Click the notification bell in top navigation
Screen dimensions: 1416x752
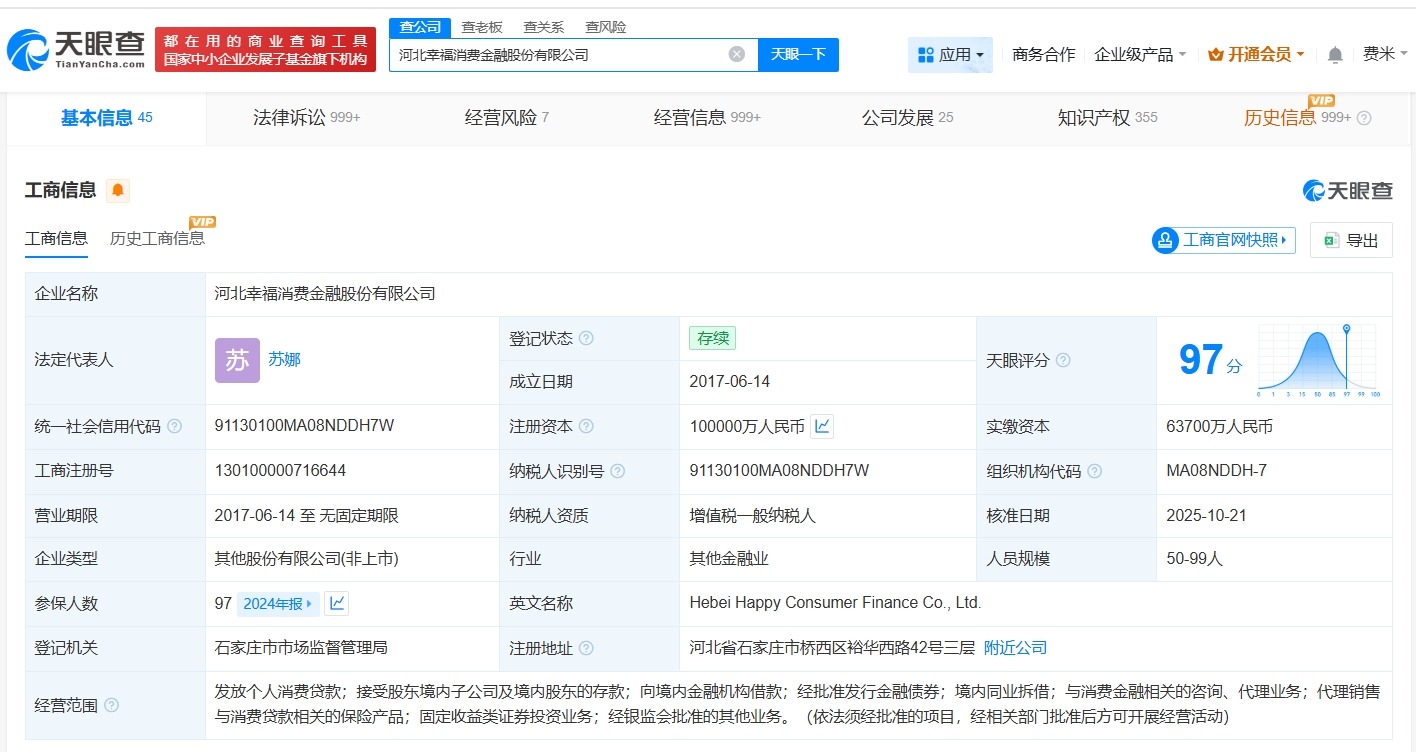click(x=1334, y=54)
